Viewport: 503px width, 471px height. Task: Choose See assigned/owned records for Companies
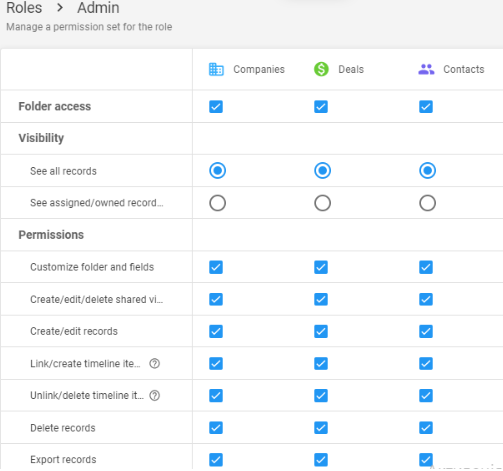click(x=218, y=203)
